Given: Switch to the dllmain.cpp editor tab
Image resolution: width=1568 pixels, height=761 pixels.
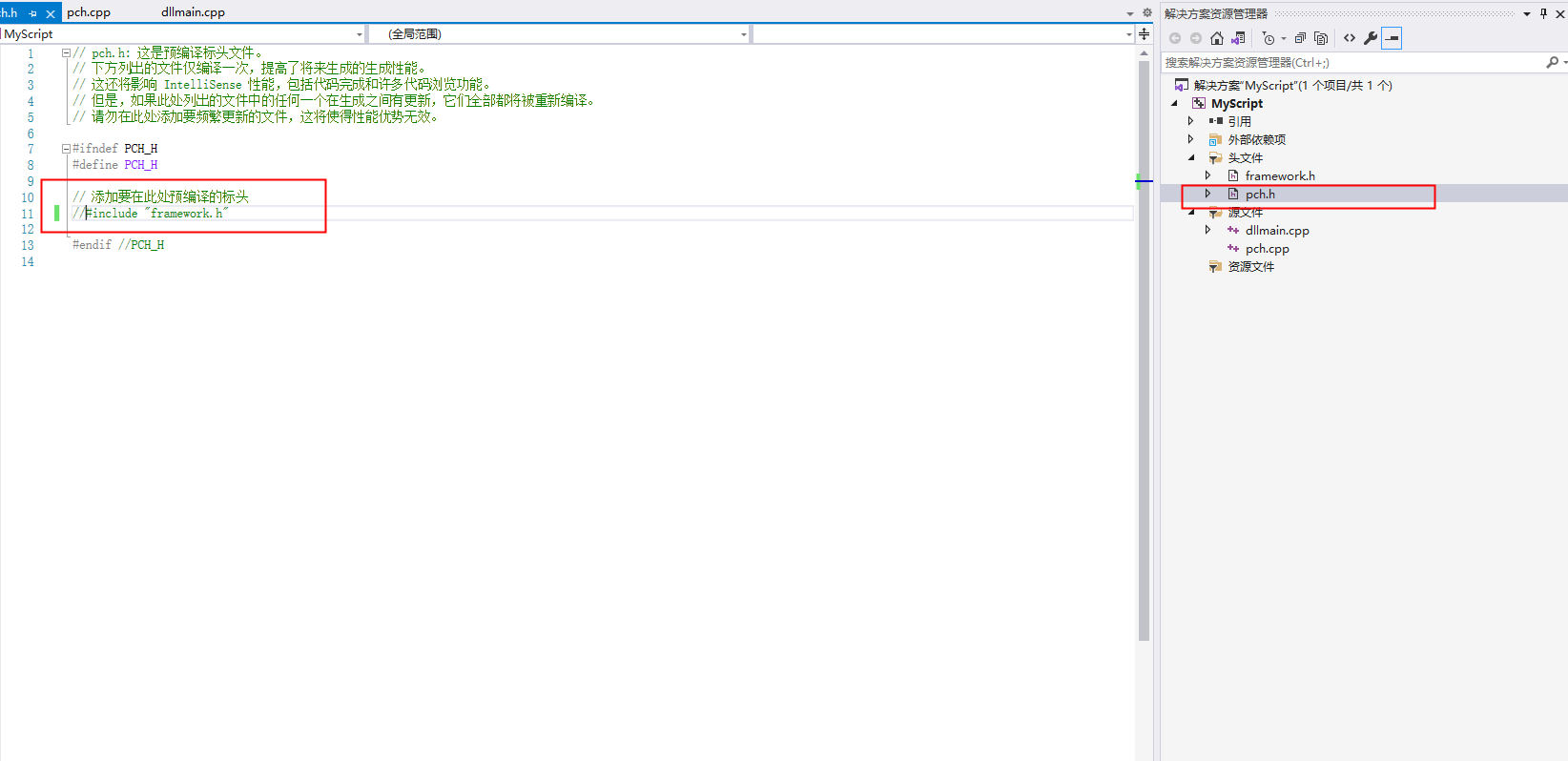Looking at the screenshot, I should tap(193, 12).
